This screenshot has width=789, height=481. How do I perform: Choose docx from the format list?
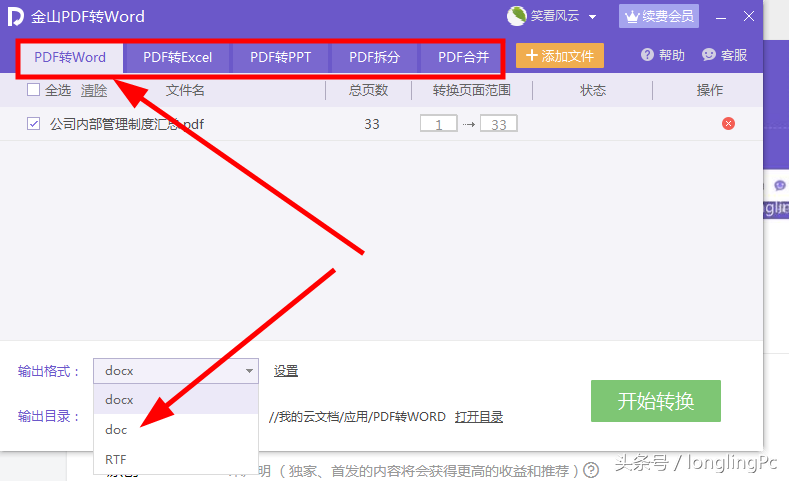coord(176,399)
